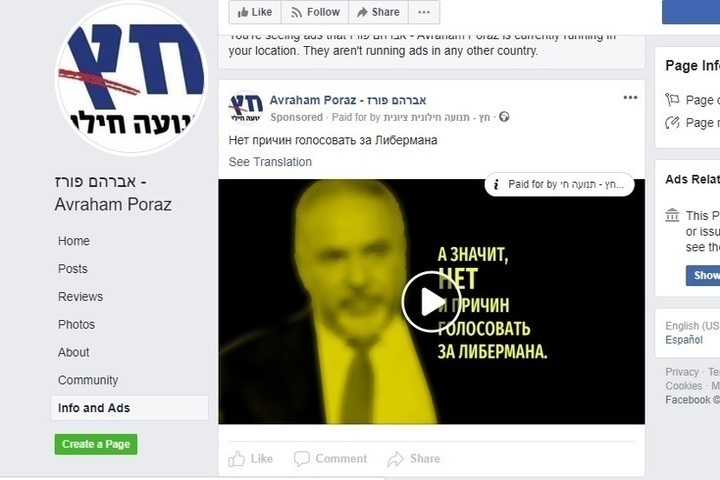This screenshot has height=480, width=720.
Task: Click the header Share button
Action: 378,12
